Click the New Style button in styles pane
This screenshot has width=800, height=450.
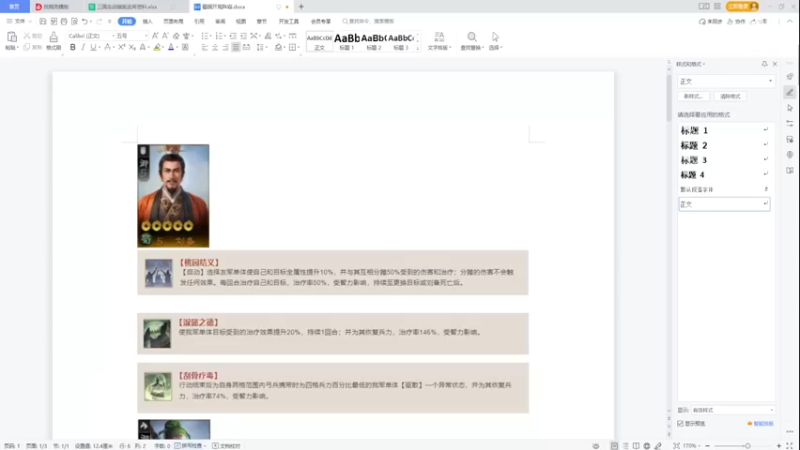coord(693,96)
